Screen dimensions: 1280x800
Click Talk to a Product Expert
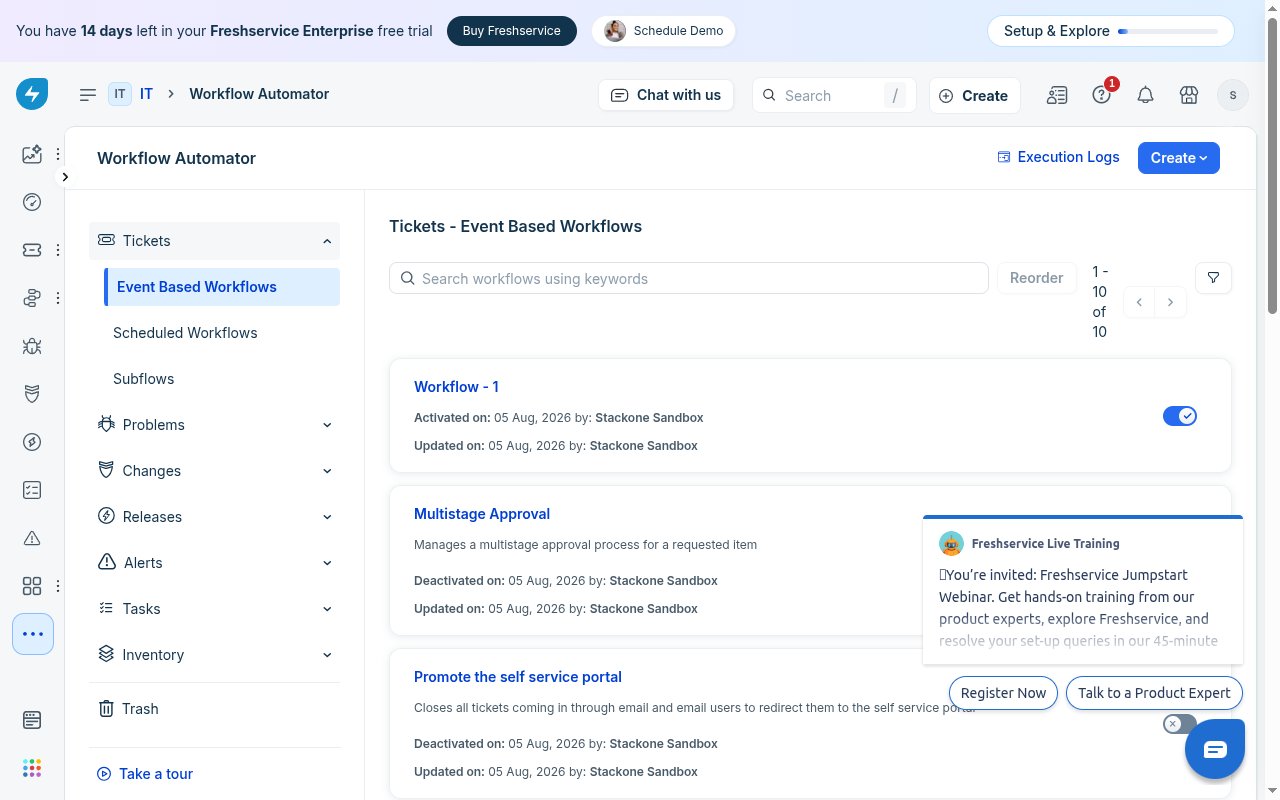coord(1154,693)
